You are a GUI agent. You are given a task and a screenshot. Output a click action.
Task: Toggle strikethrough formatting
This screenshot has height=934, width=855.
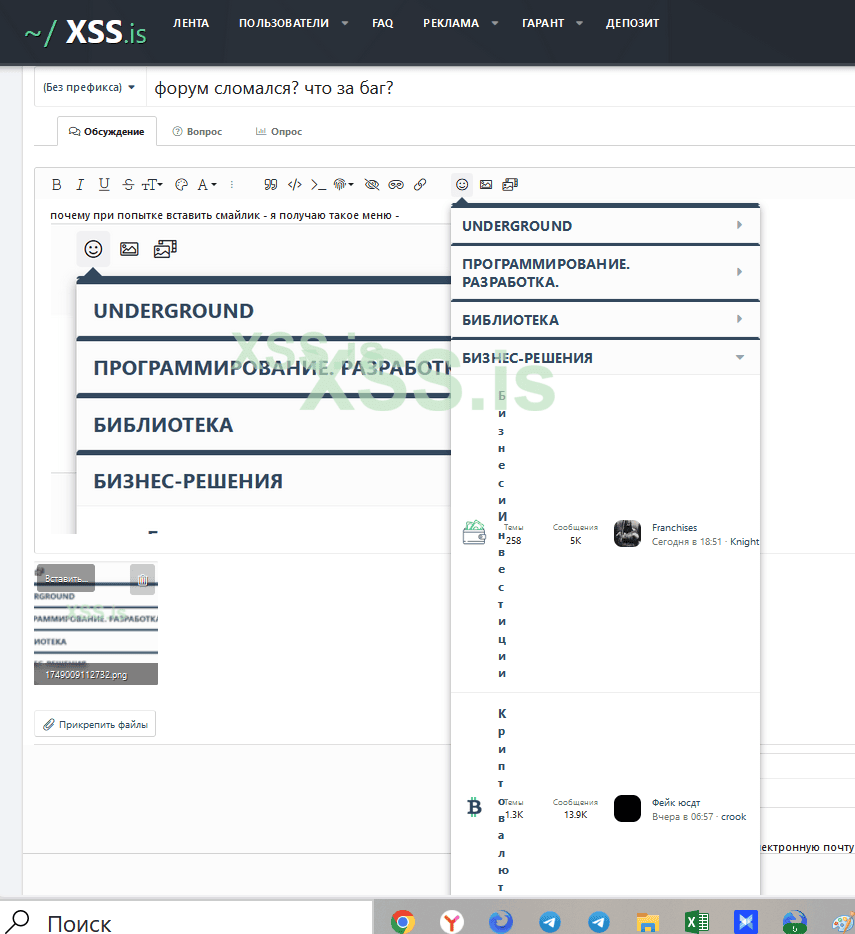tap(128, 185)
